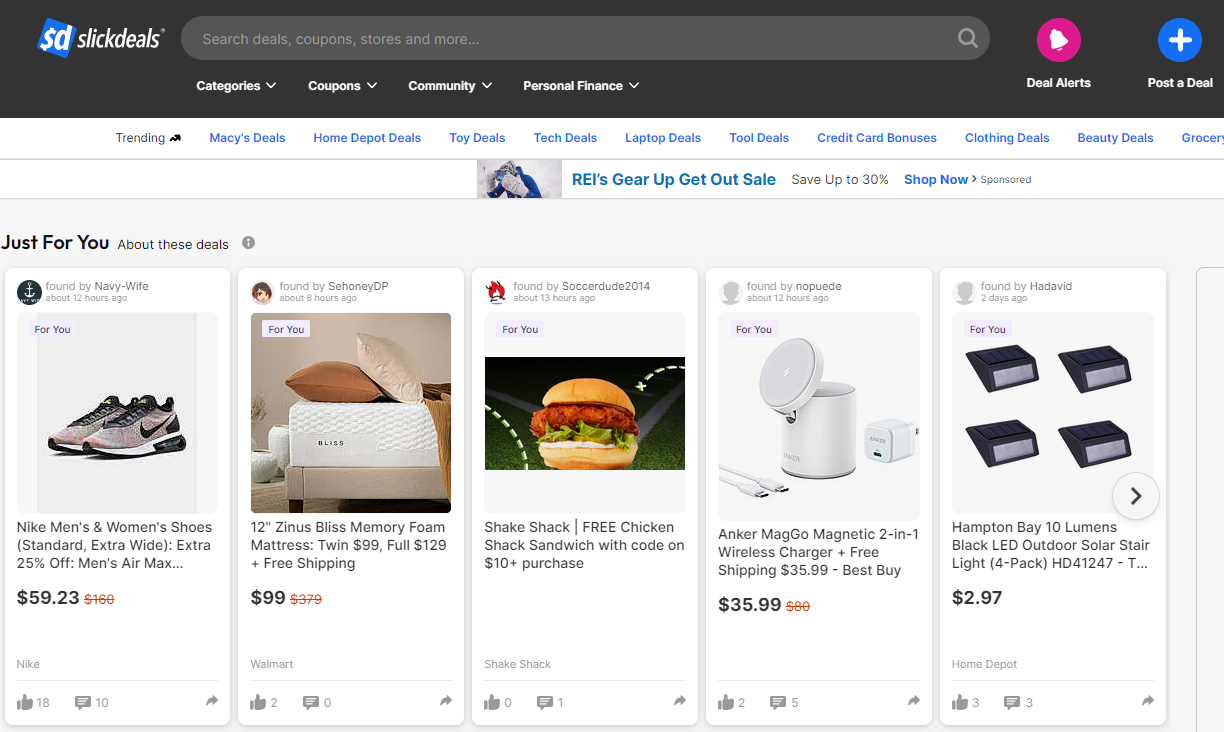Open the Community dropdown menu

coord(450,86)
